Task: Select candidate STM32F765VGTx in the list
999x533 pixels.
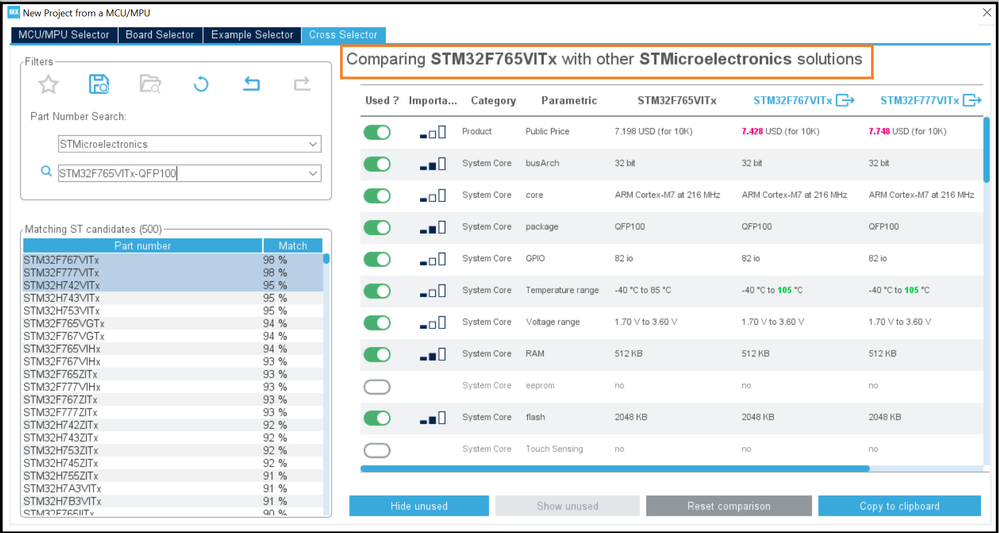Action: tap(173, 323)
